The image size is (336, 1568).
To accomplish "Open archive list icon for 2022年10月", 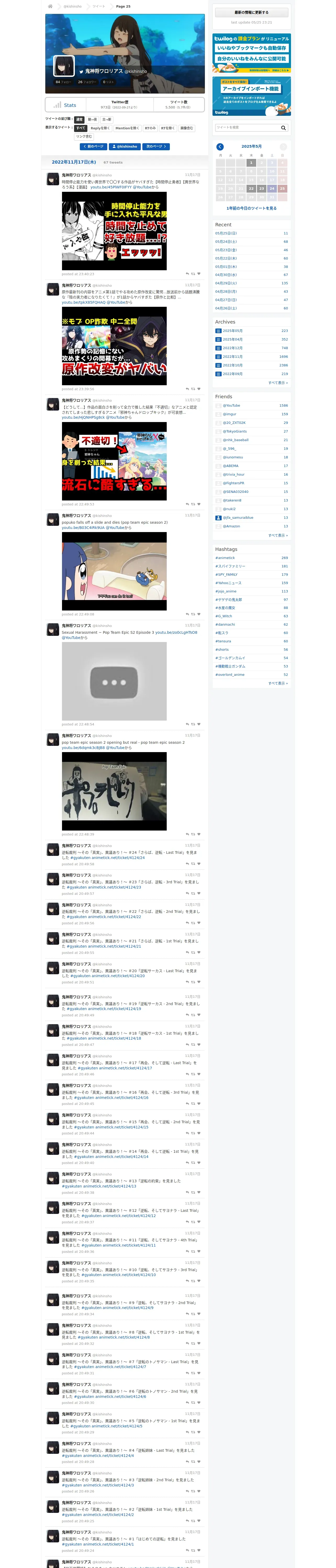I will (x=218, y=365).
